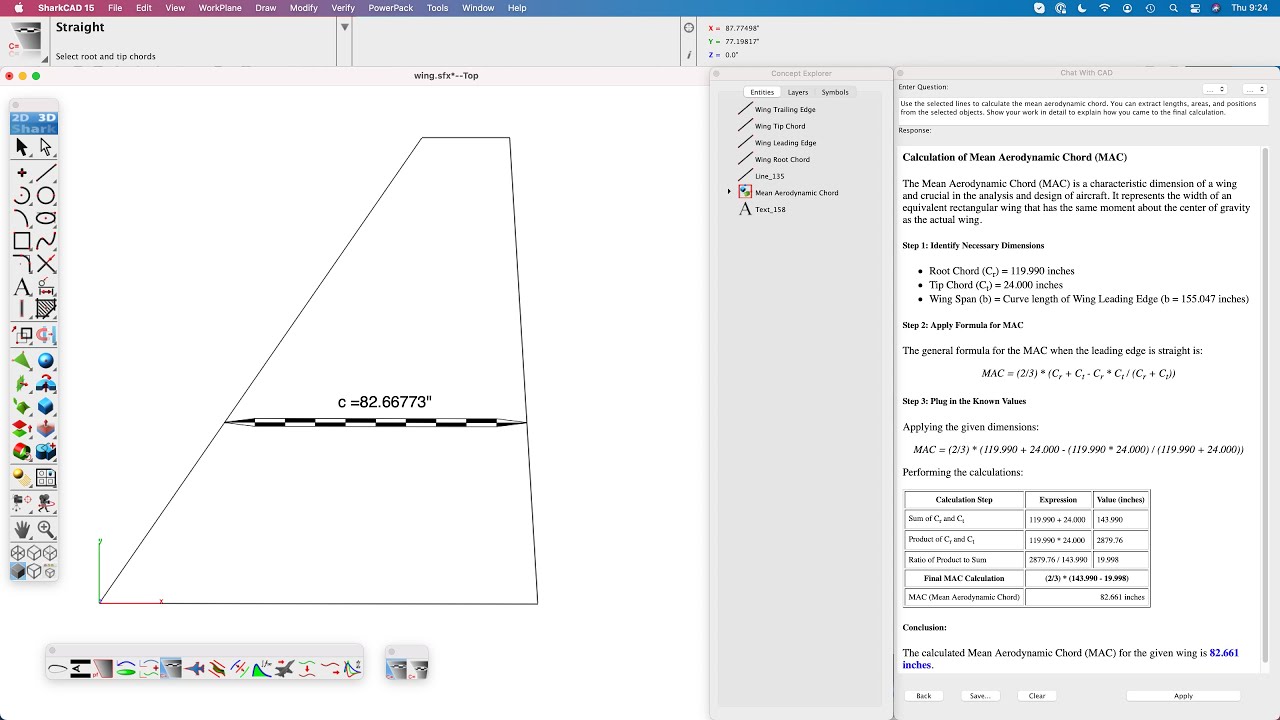Choose the Point tool in toolbox
This screenshot has height=720, width=1280.
(x=22, y=173)
